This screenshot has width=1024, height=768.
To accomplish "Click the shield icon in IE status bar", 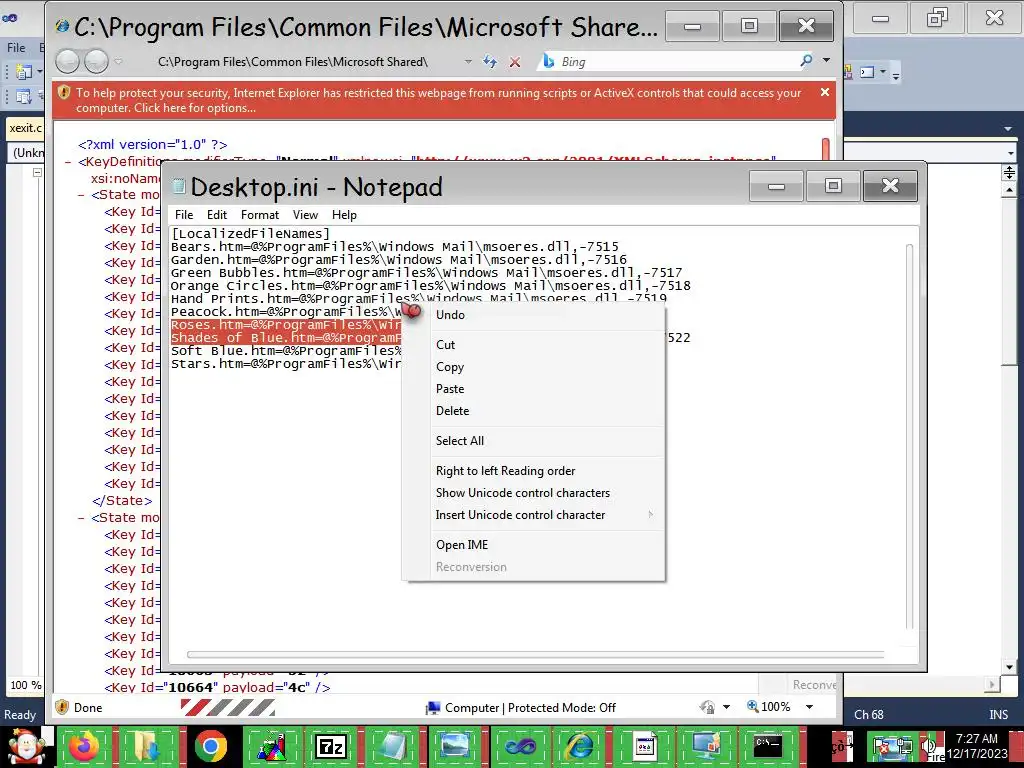I will (x=63, y=707).
